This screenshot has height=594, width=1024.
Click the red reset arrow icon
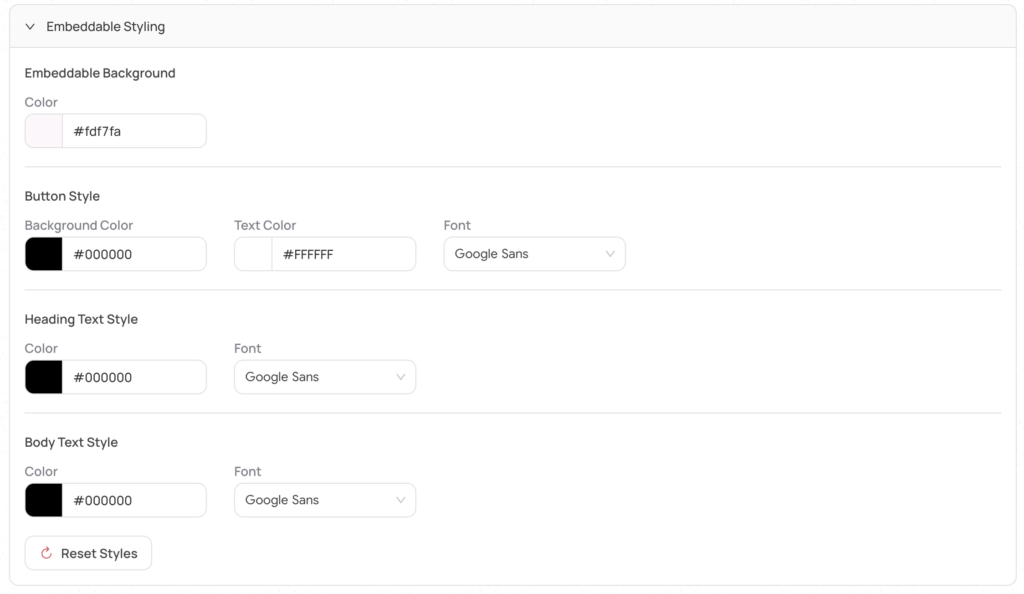(x=46, y=553)
